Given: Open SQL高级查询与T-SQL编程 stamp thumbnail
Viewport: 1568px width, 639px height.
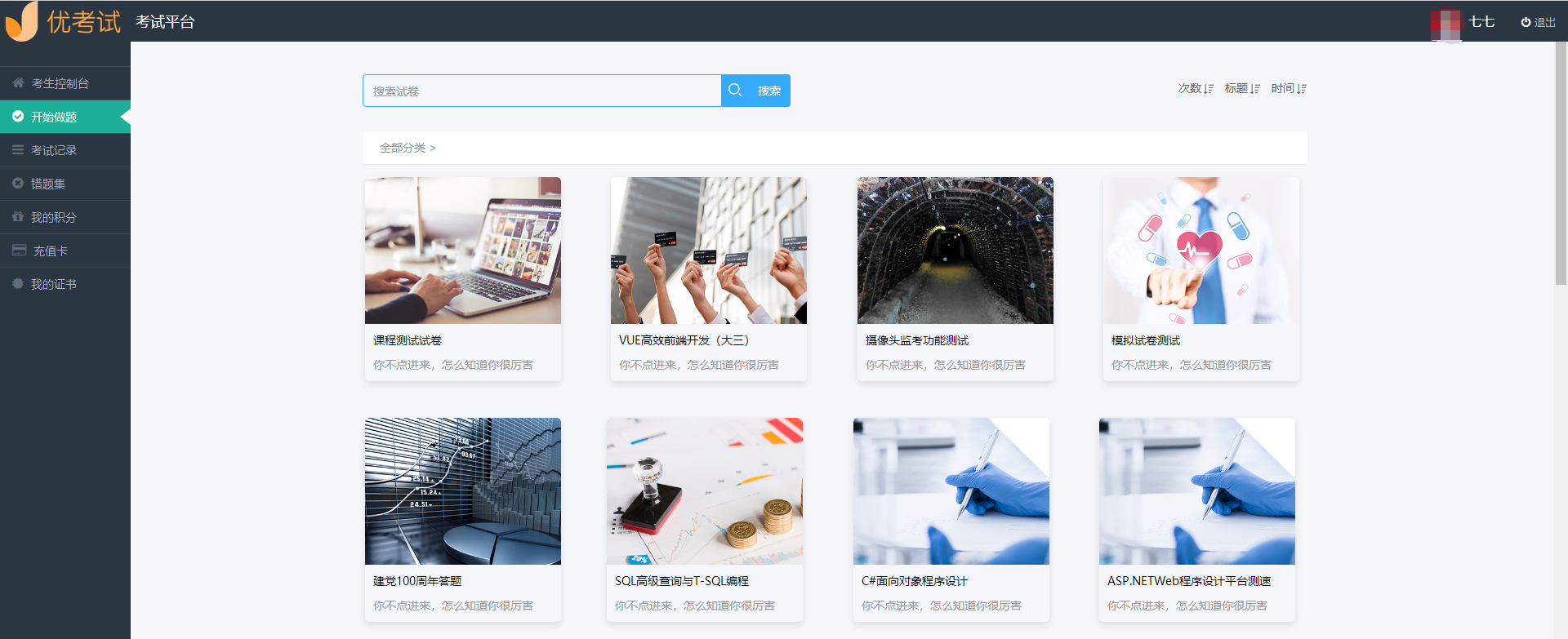Looking at the screenshot, I should click(x=705, y=491).
